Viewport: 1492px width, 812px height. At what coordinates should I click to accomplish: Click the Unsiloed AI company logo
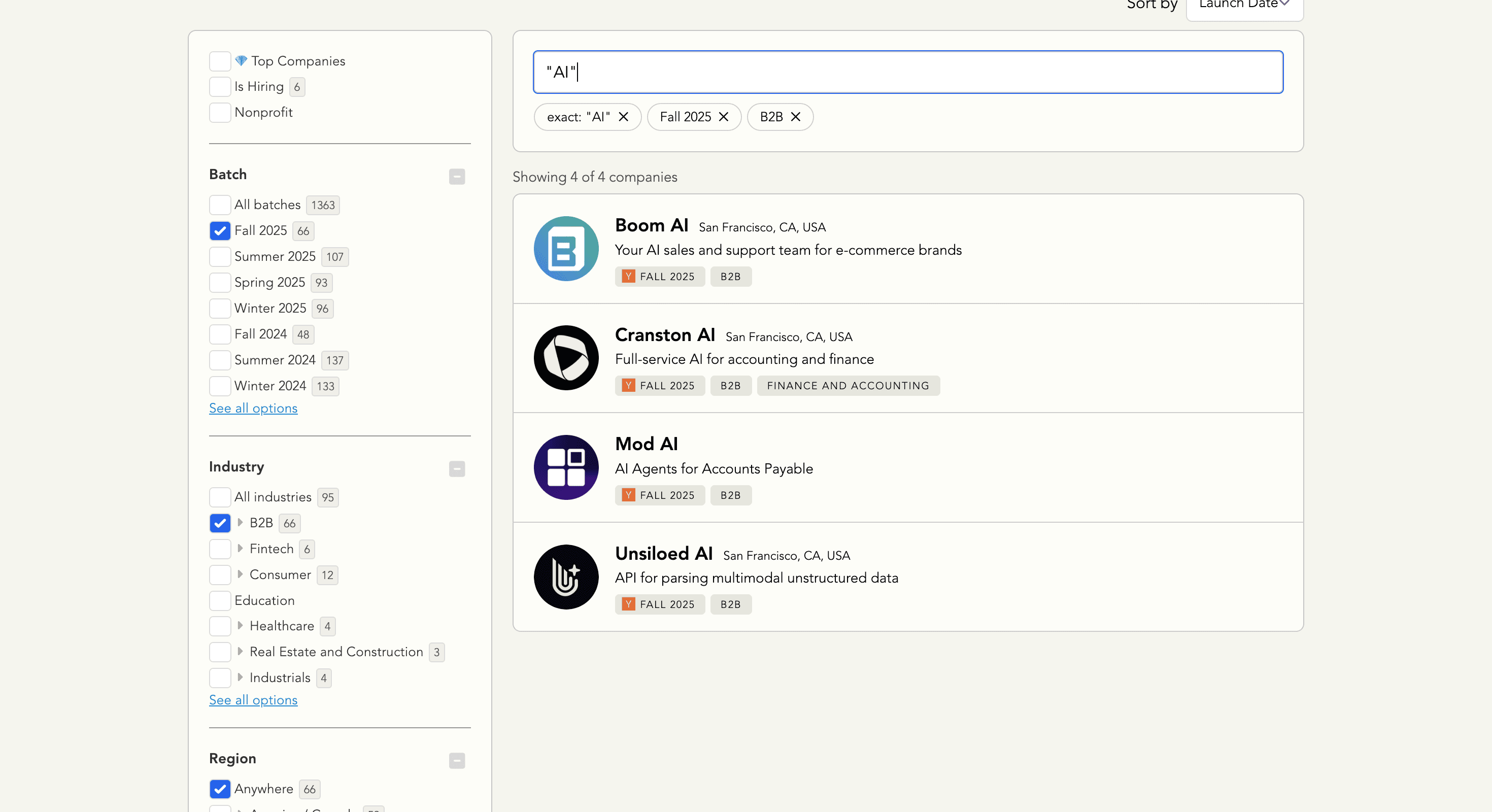tap(565, 577)
